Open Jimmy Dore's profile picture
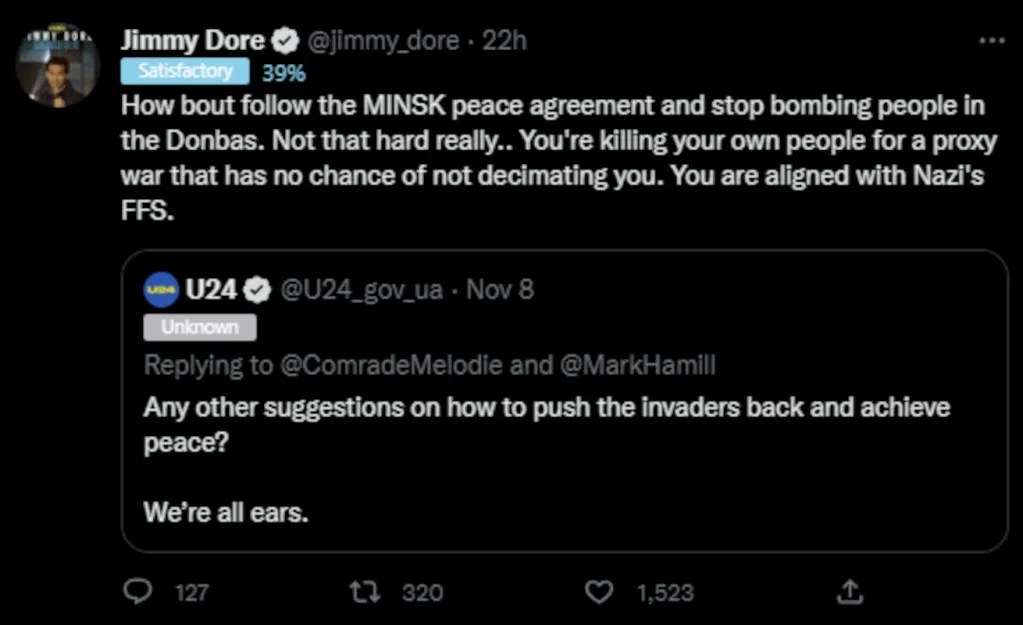Image resolution: width=1023 pixels, height=625 pixels. click(x=57, y=66)
